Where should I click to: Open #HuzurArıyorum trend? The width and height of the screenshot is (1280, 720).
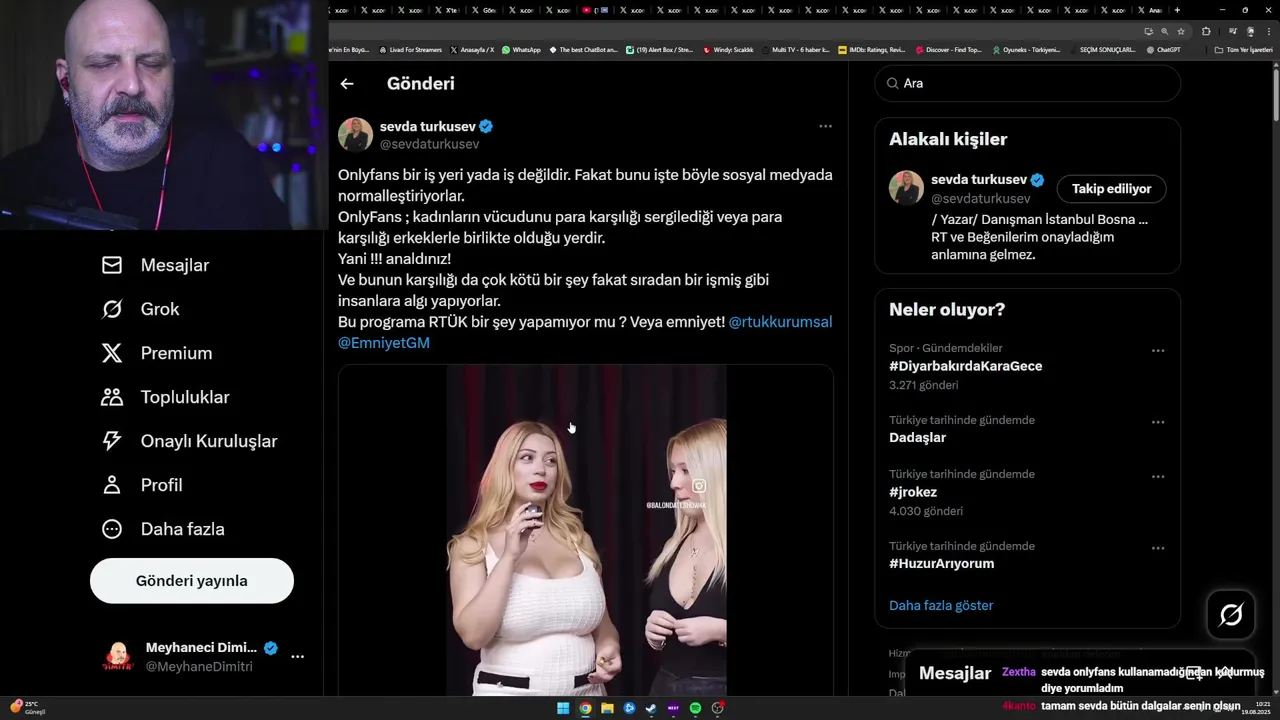941,564
